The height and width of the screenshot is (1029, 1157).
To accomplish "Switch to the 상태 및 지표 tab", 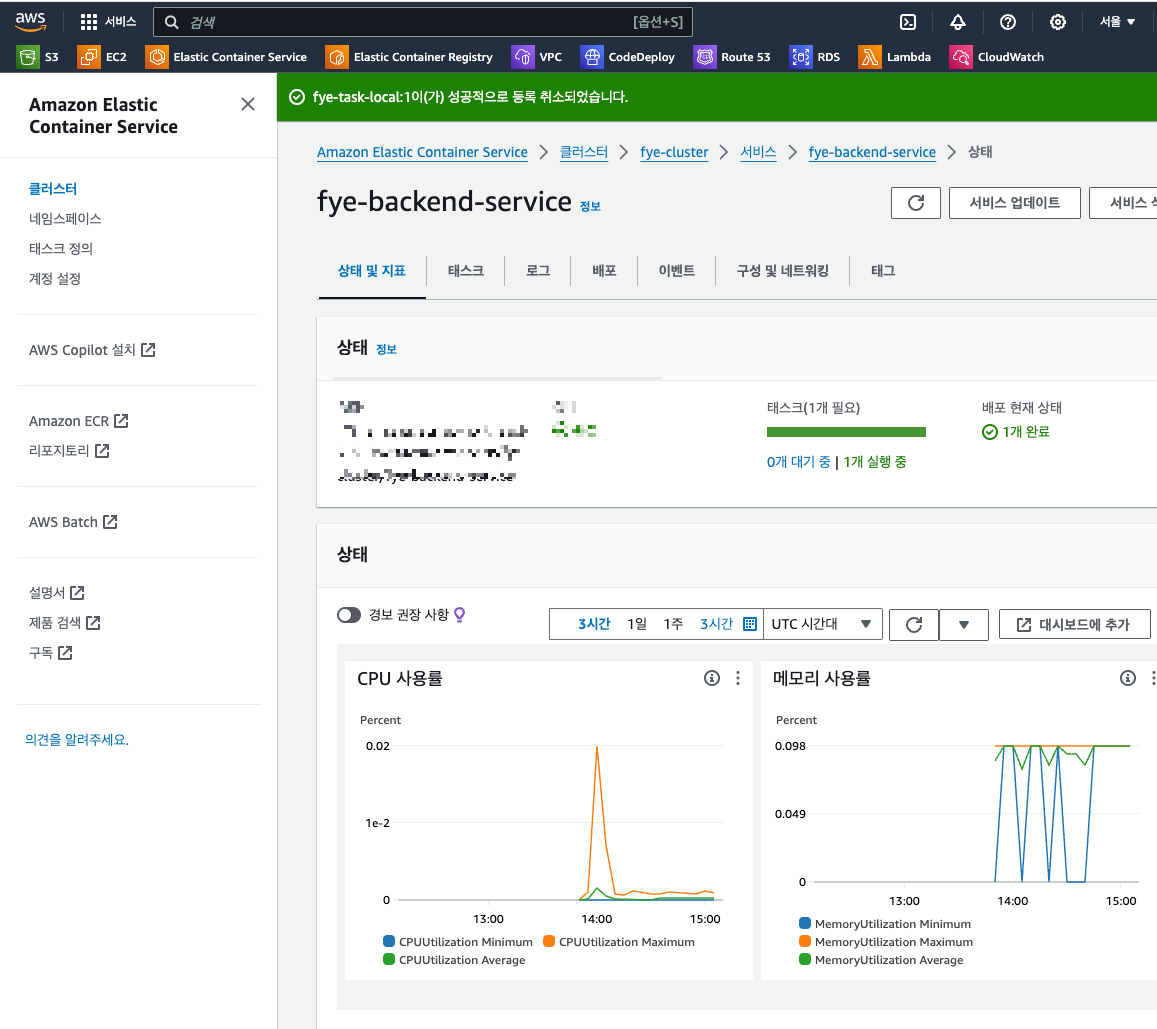I will point(372,271).
